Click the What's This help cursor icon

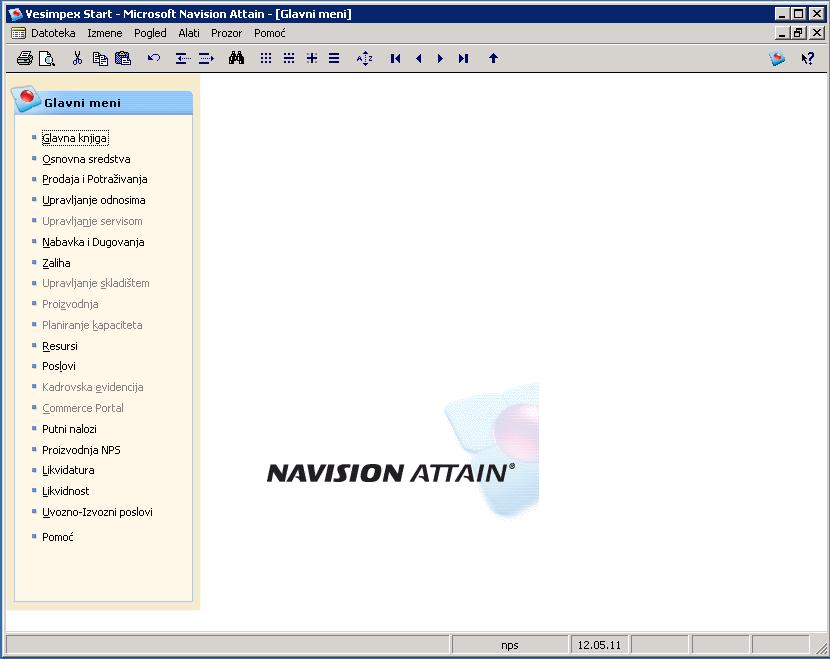(x=807, y=58)
